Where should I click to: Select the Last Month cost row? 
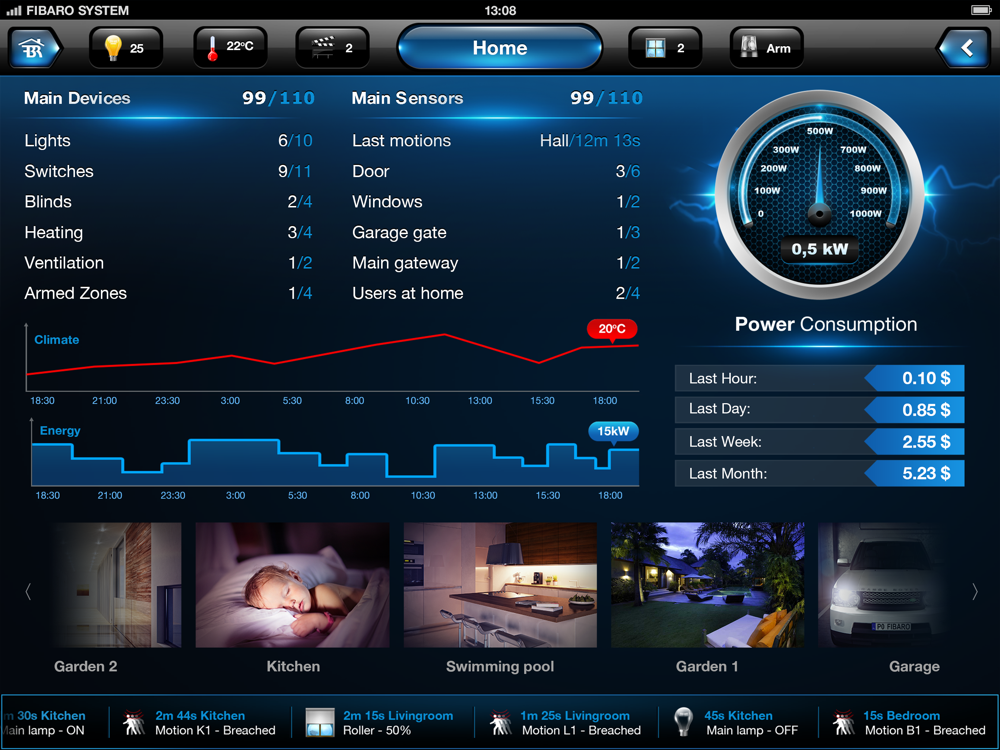click(820, 473)
